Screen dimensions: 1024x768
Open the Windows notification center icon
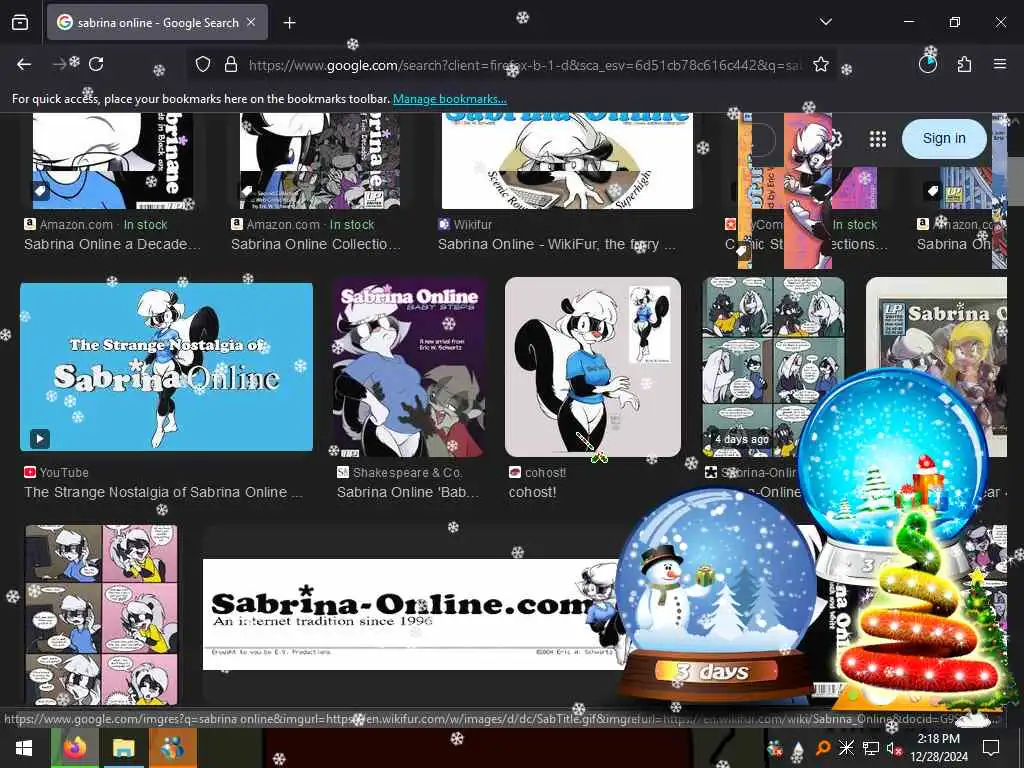(x=991, y=748)
